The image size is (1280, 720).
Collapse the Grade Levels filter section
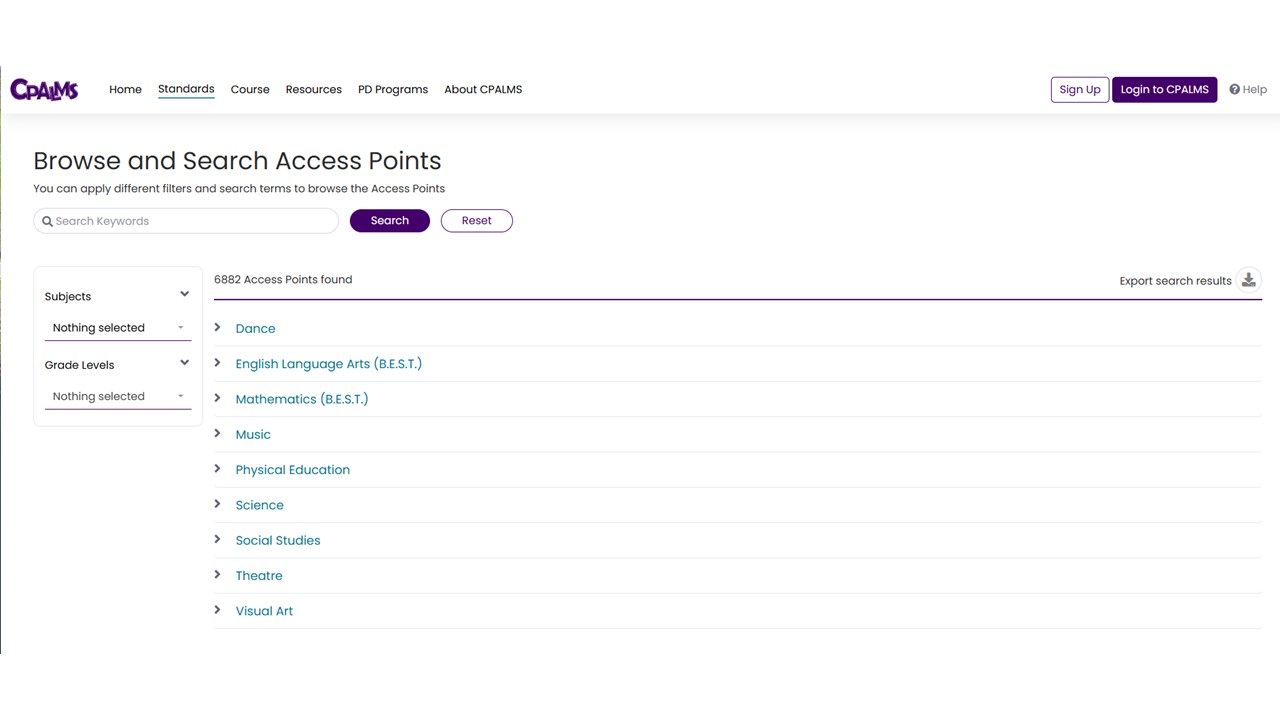pyautogui.click(x=184, y=363)
